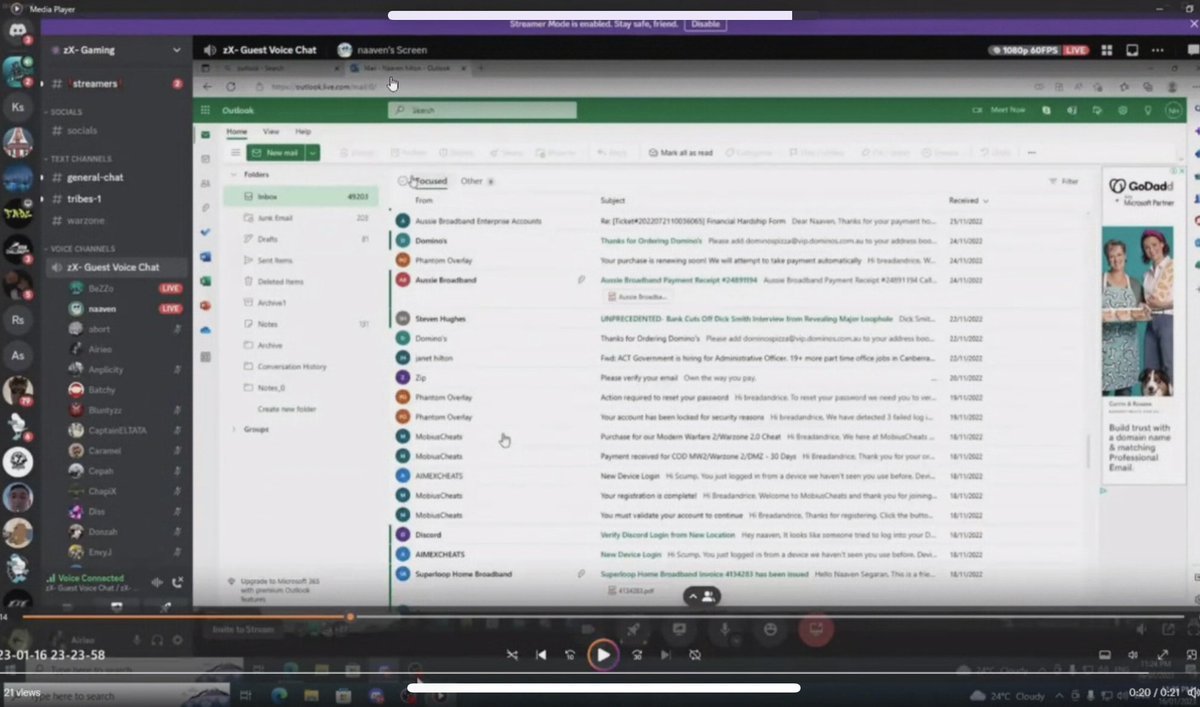Toggle Outlook navigation pane hamburger
The image size is (1200, 707).
coord(235,153)
